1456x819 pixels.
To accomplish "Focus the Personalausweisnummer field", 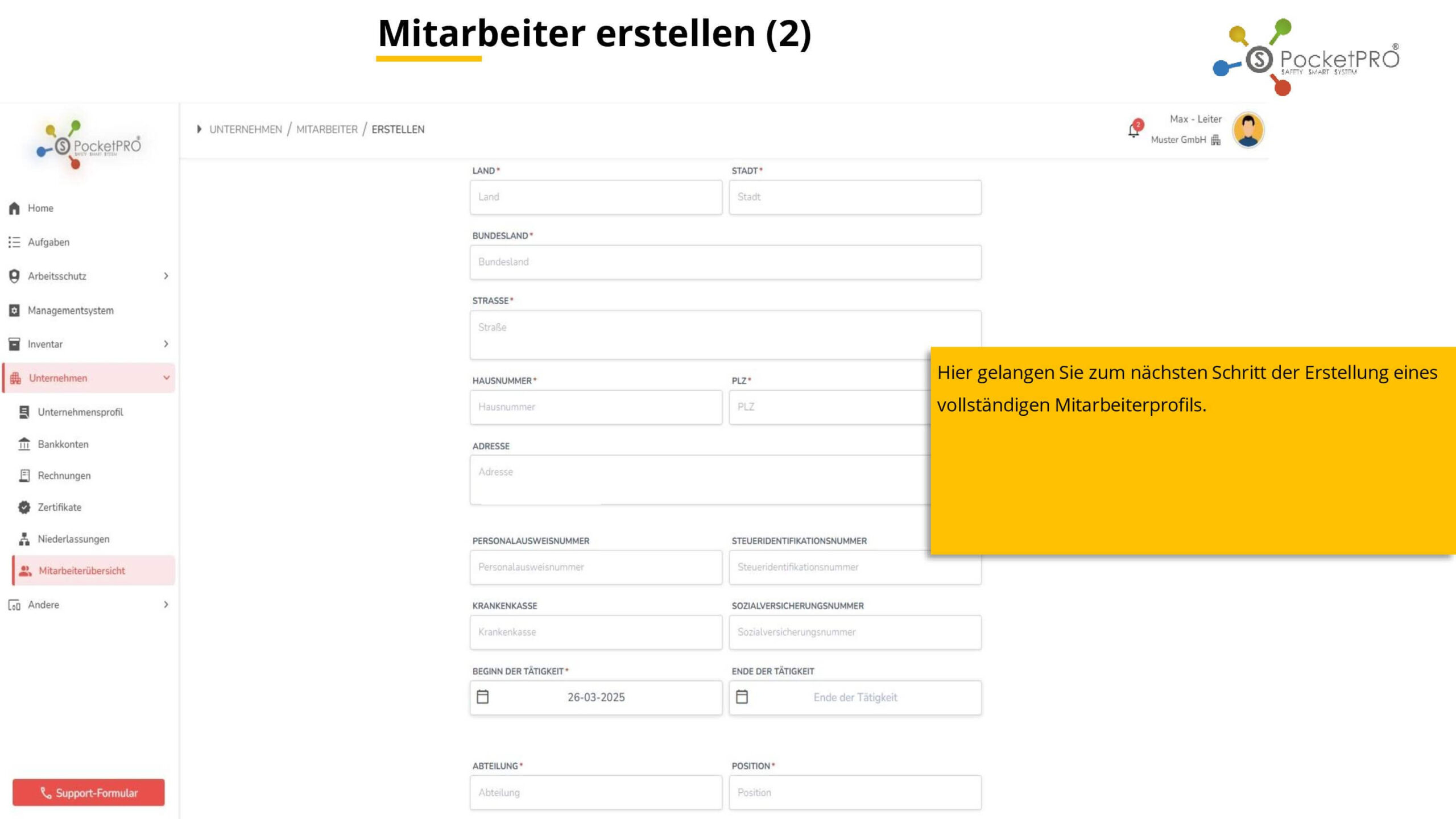I will point(596,568).
